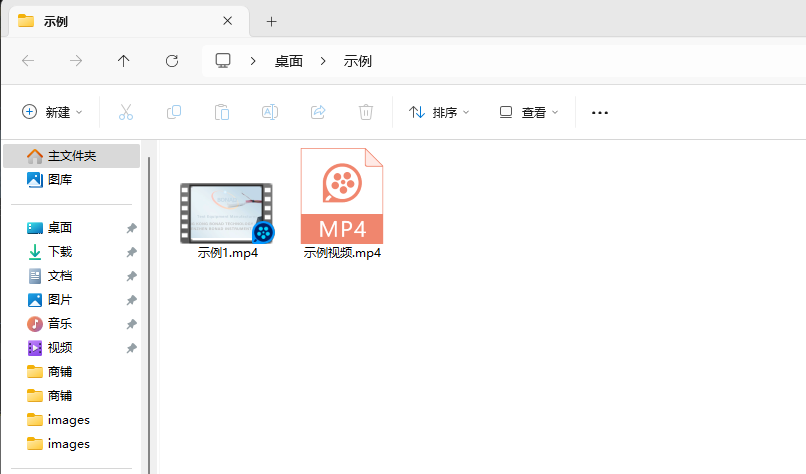The height and width of the screenshot is (474, 806).
Task: Open the See more ellipsis menu
Action: click(600, 112)
